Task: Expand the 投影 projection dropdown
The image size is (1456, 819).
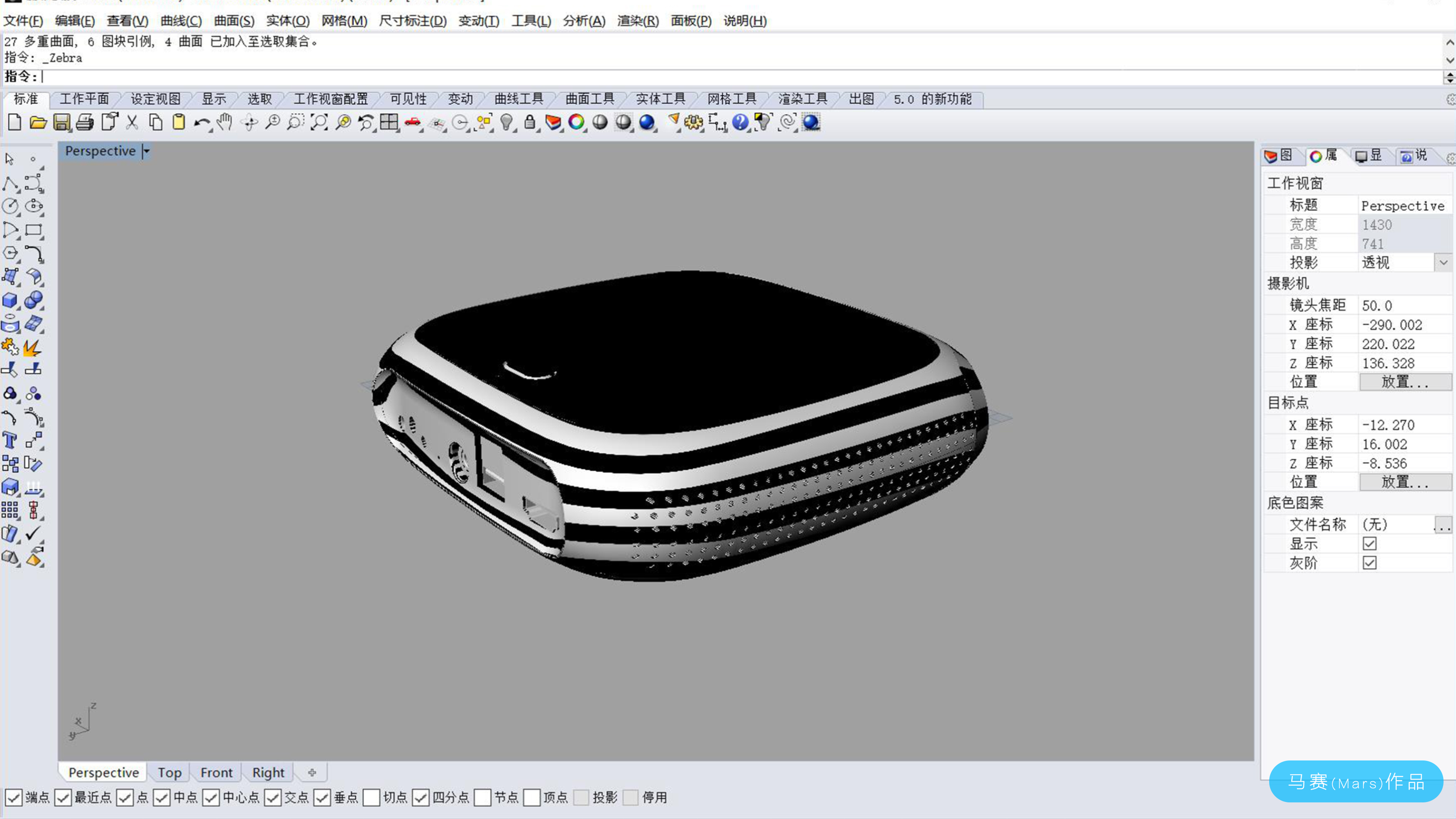Action: click(1443, 262)
